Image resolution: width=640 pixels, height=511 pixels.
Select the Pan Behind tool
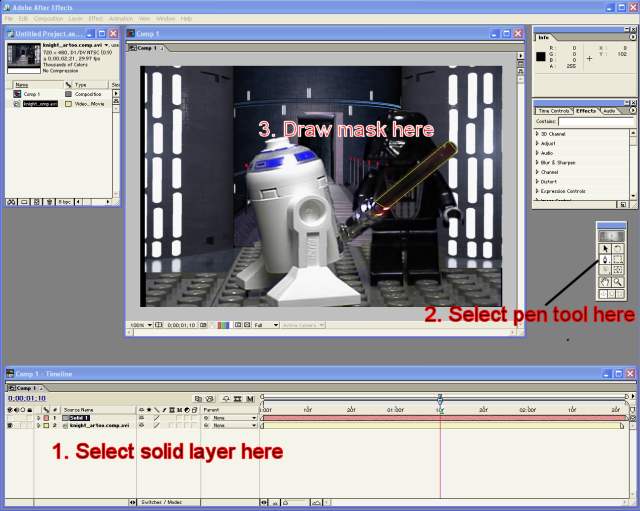point(618,270)
